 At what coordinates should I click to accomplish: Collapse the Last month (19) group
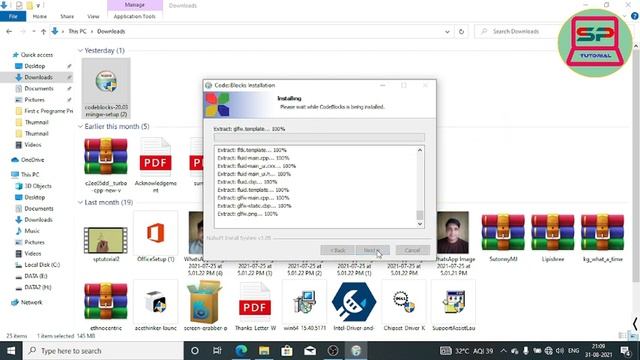click(x=80, y=202)
